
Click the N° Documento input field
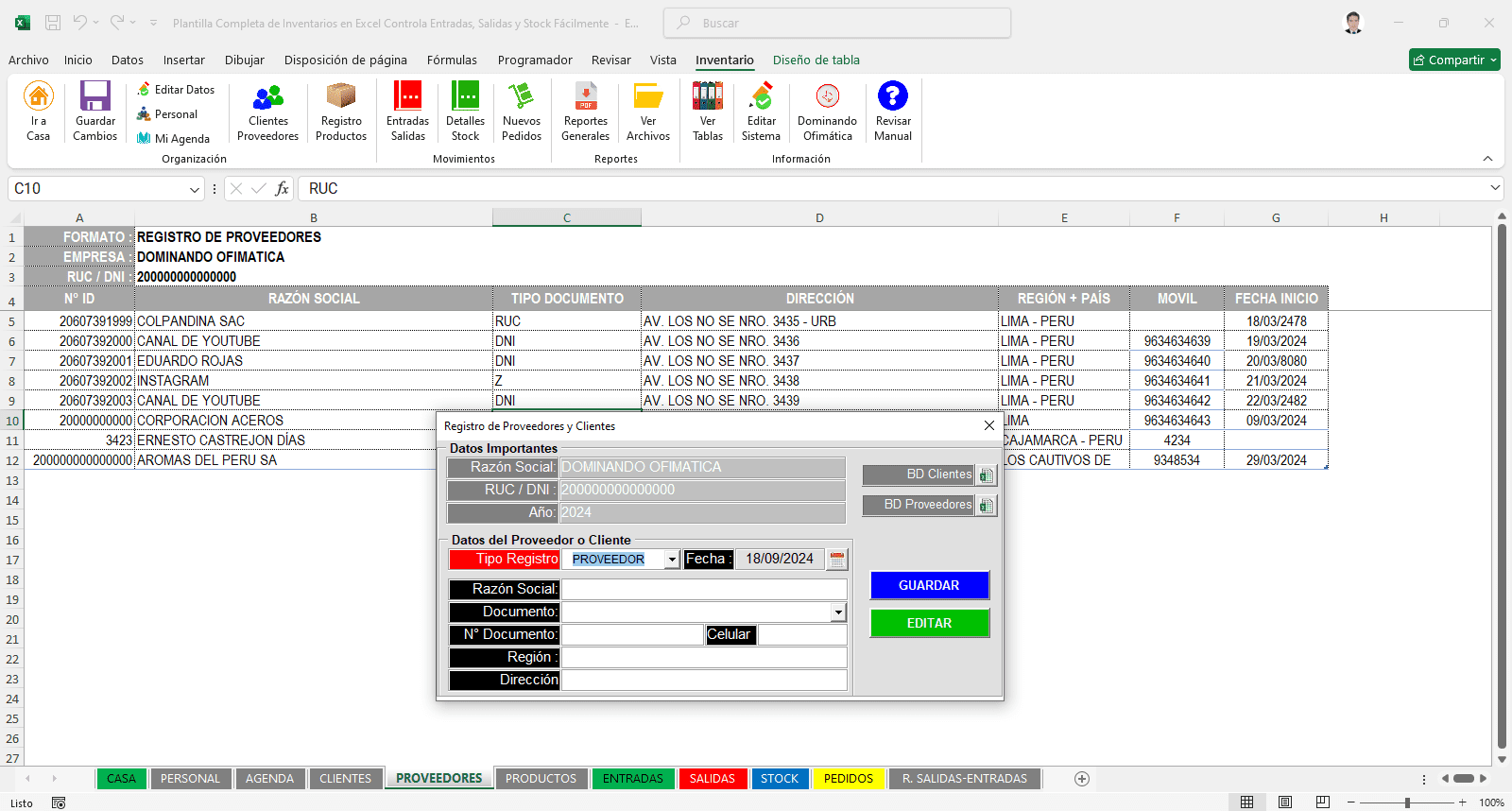click(632, 635)
